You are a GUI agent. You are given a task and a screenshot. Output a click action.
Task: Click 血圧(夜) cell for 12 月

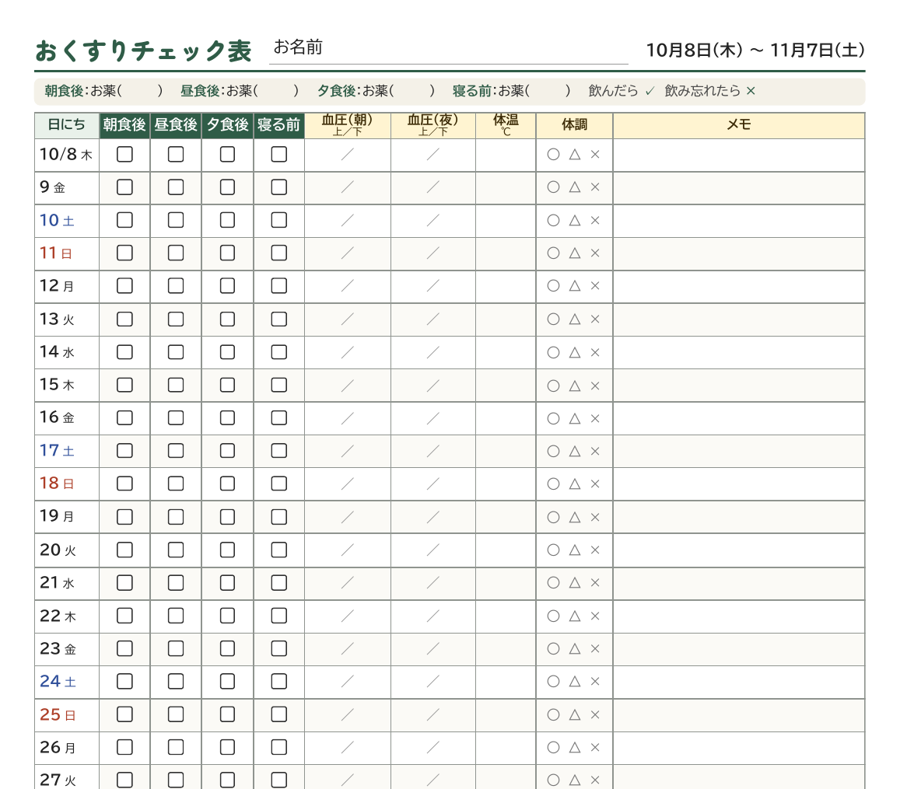pos(433,286)
